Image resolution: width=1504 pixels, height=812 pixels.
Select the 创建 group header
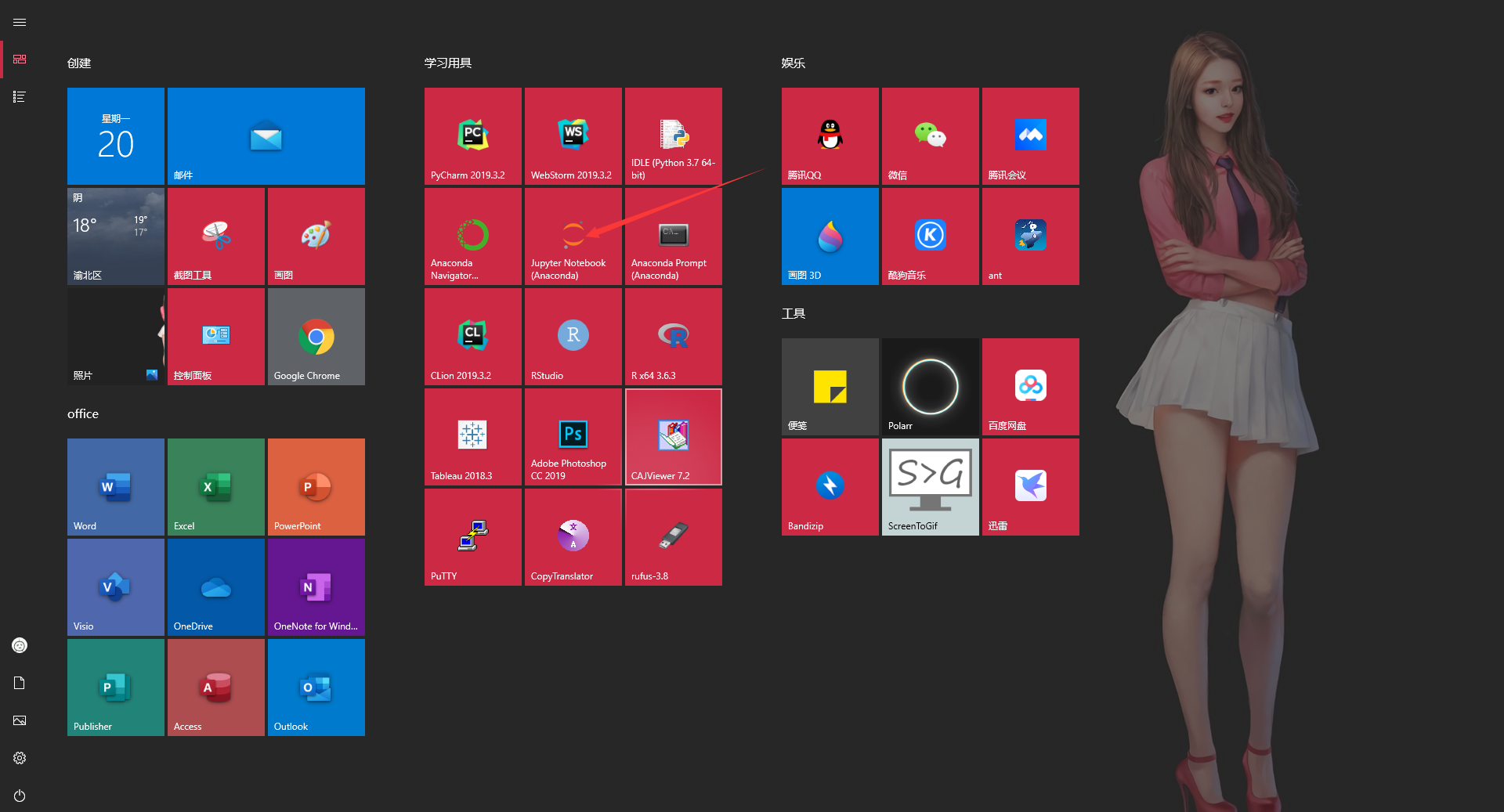pyautogui.click(x=79, y=63)
